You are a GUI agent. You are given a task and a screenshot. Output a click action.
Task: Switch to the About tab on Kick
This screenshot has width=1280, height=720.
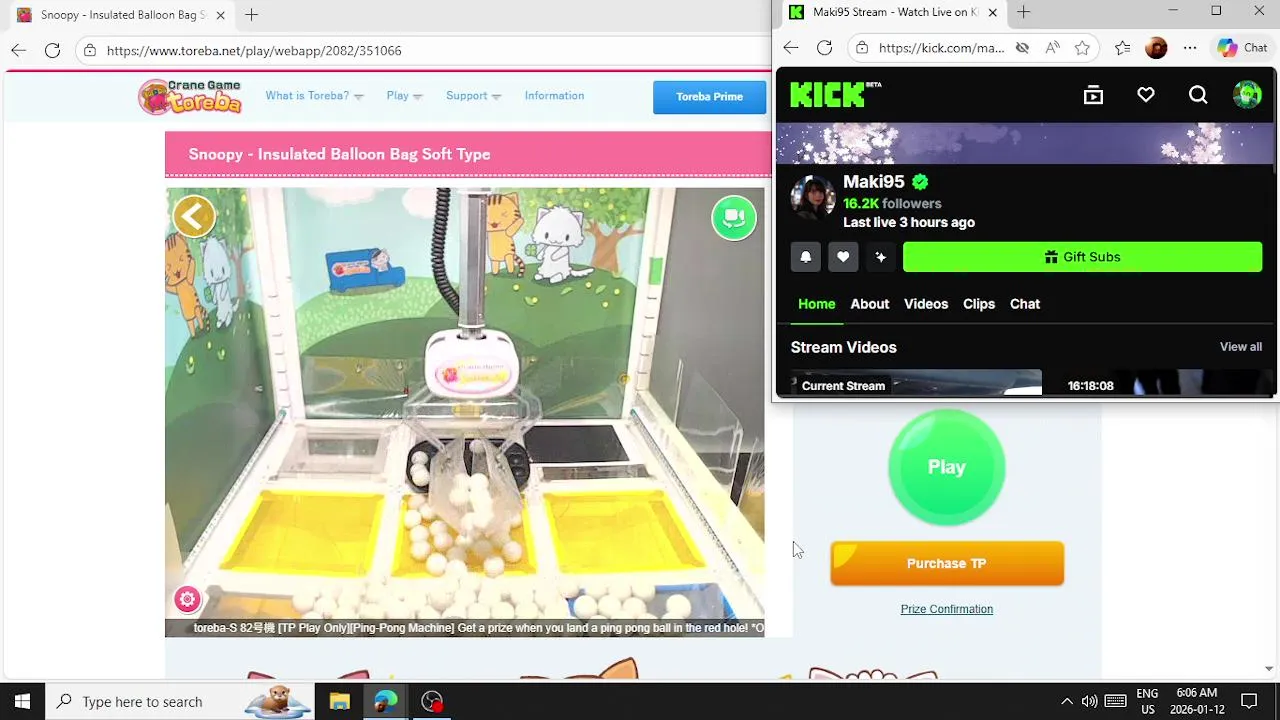tap(870, 304)
